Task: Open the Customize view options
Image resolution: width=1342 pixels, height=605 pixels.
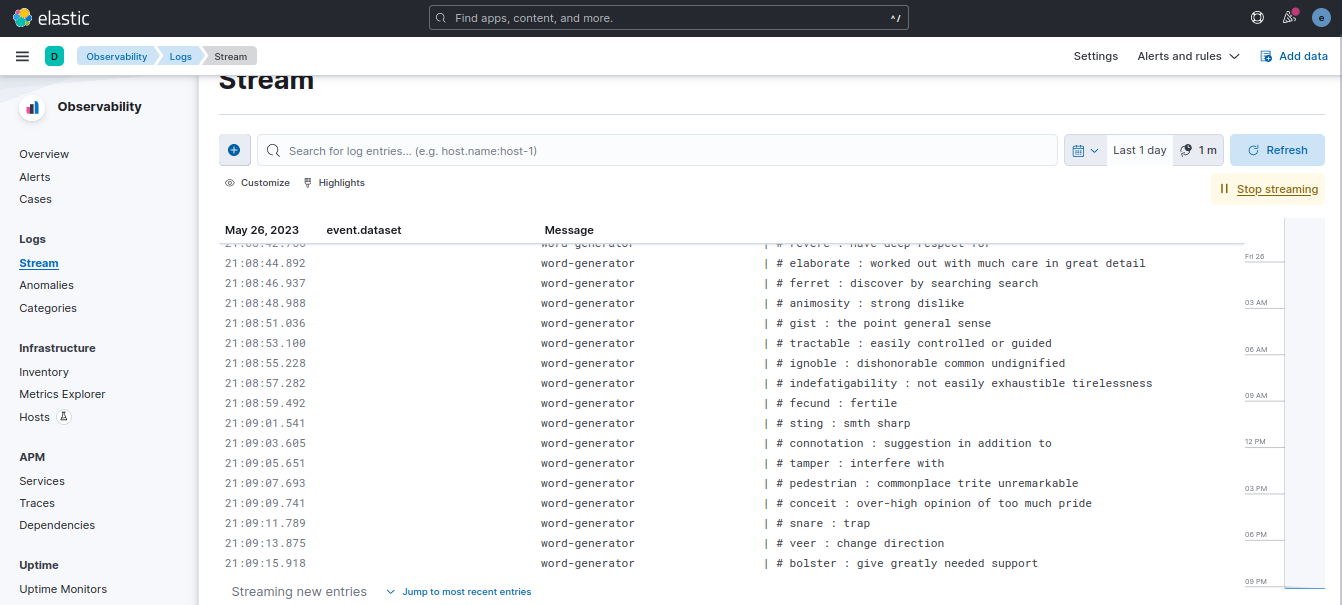Action: 257,183
